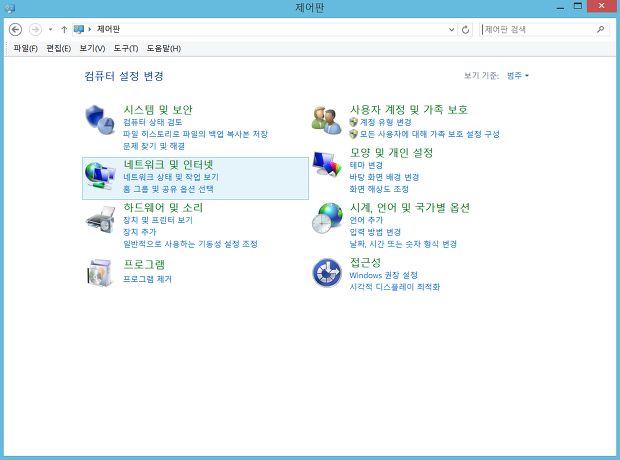
Task: Open the Appearance and Personalization monitor icon
Action: point(327,164)
